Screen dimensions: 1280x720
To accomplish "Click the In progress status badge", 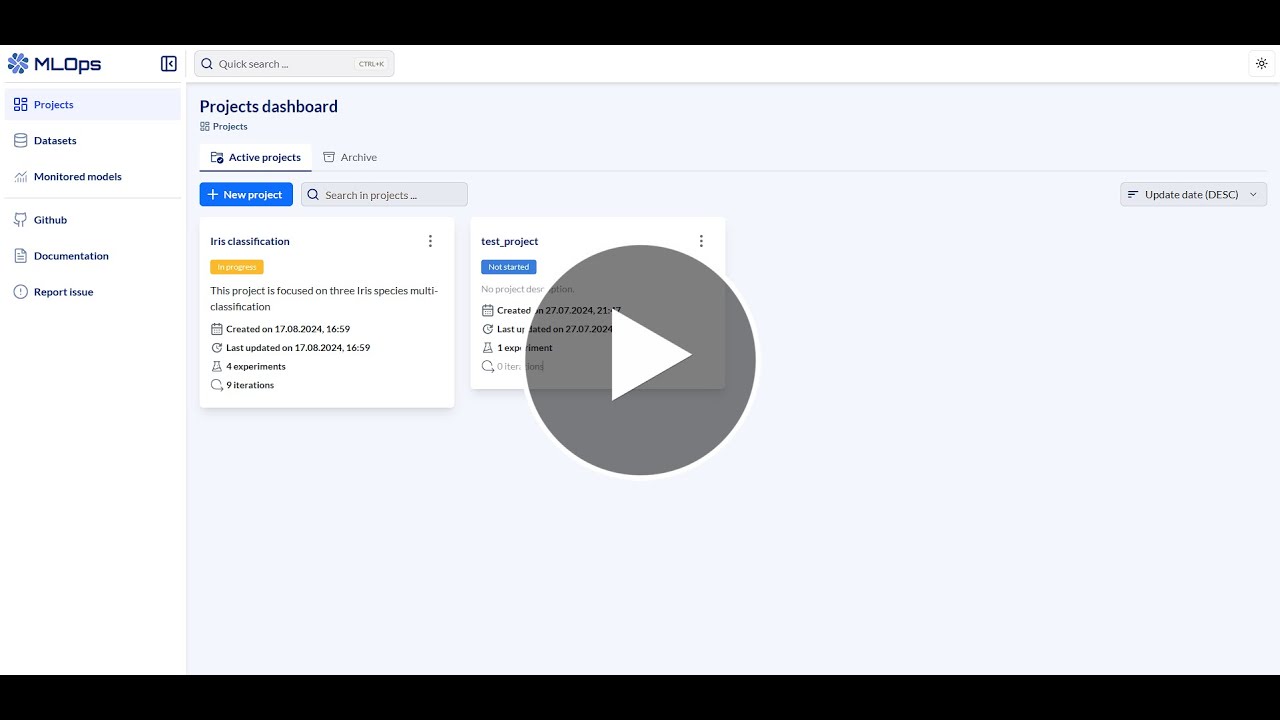I will [x=237, y=267].
